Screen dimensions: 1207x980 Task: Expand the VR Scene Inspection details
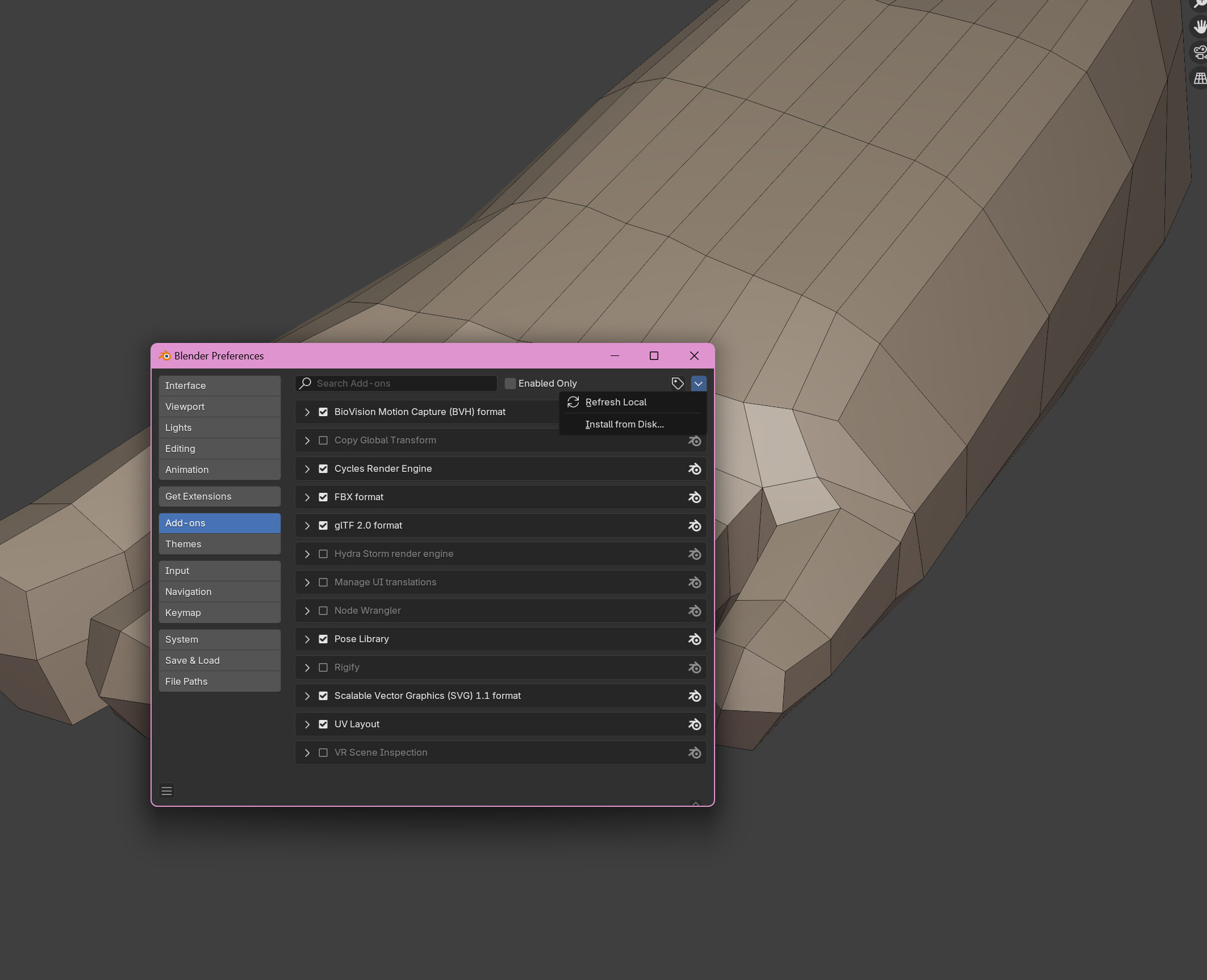tap(307, 753)
